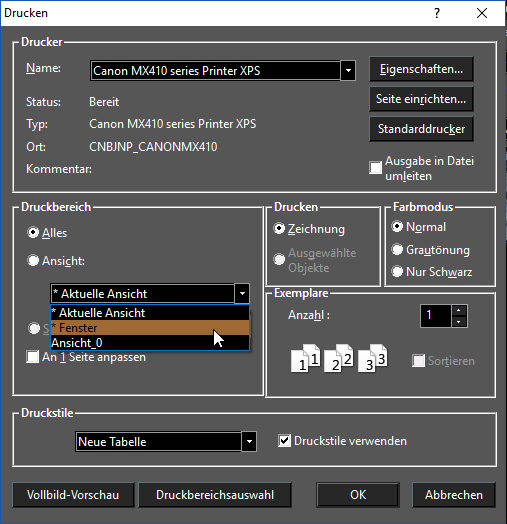Click the collate pages 2-2 icon

pyautogui.click(x=339, y=358)
